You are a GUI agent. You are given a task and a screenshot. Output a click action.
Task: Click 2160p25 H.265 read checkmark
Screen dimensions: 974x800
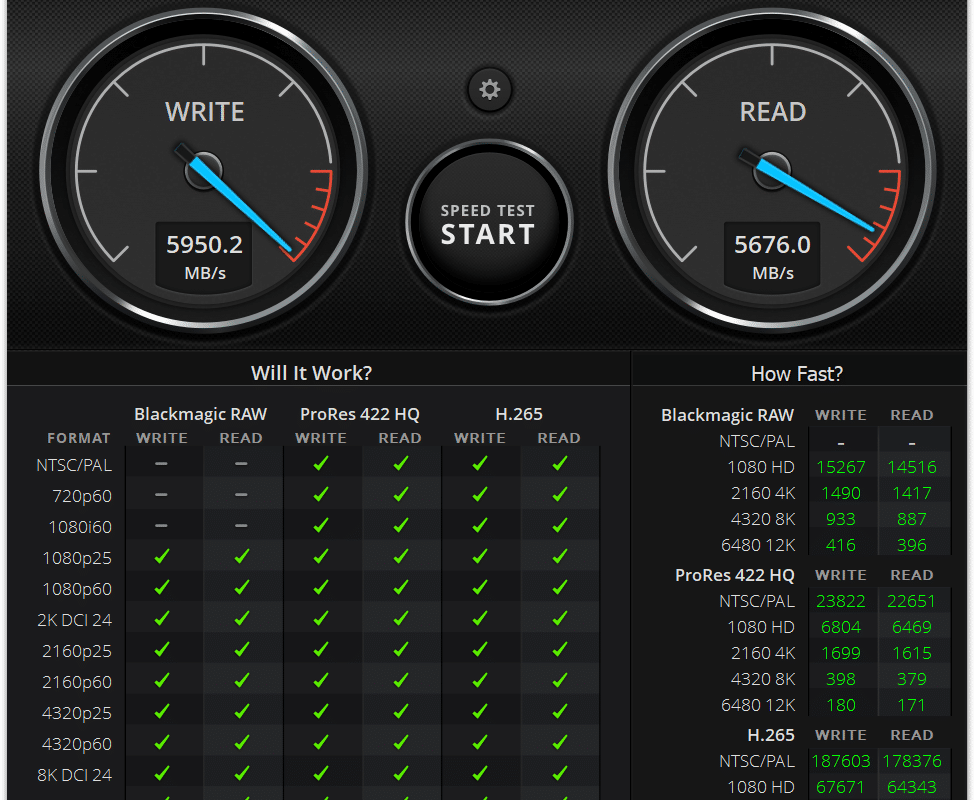(560, 650)
